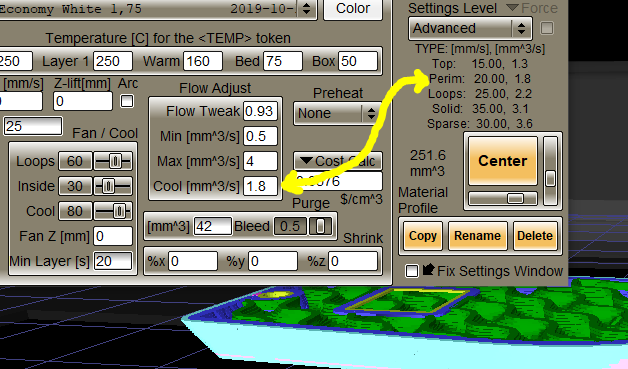Click the Center button
The width and height of the screenshot is (628, 369).
[503, 161]
